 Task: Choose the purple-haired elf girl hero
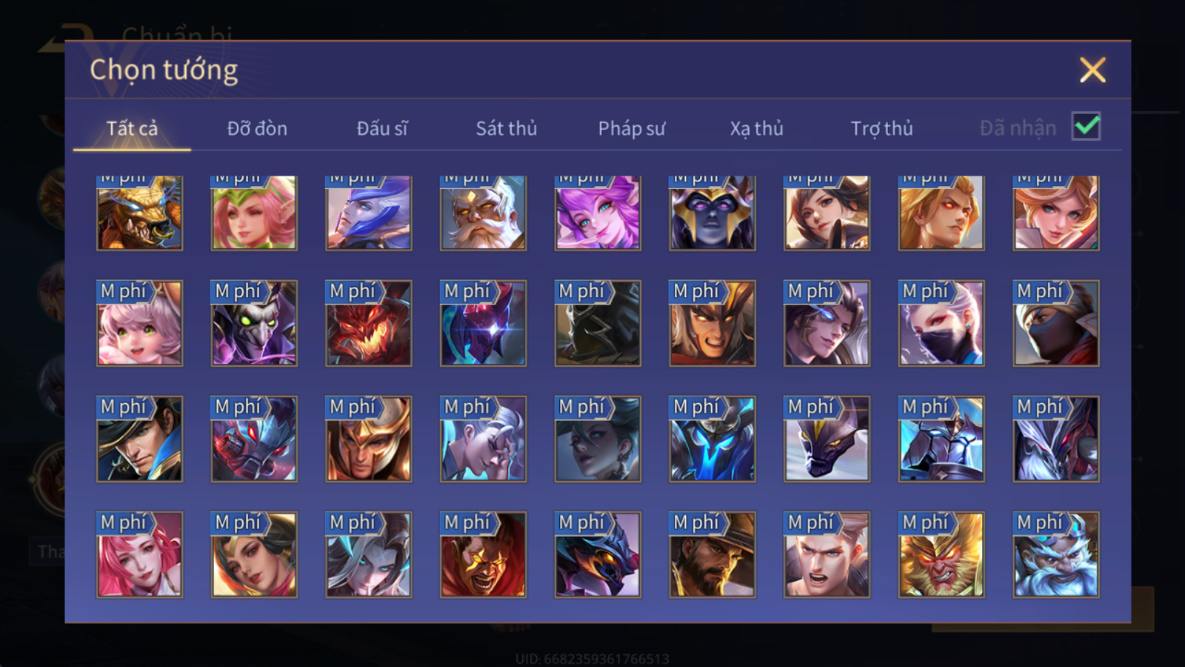coord(598,212)
